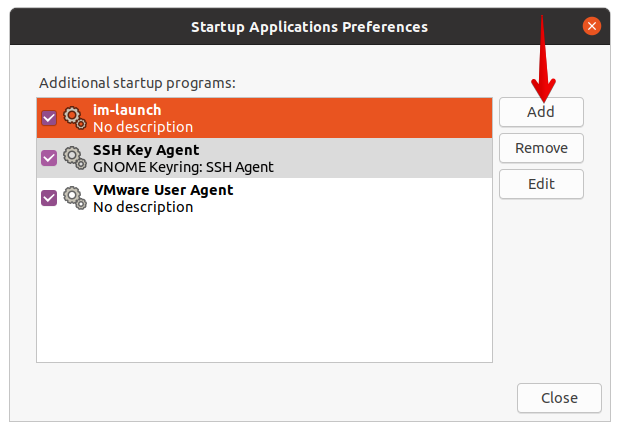Click the Startup Applications Preferences title bar

(309, 27)
